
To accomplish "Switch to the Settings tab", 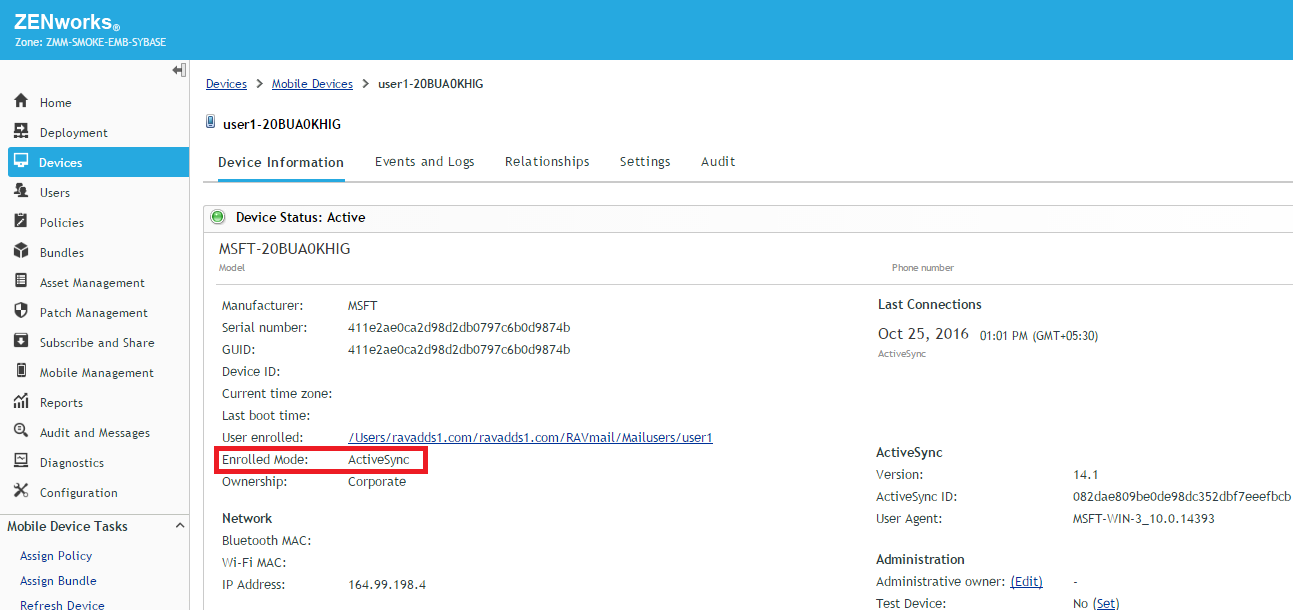I will pyautogui.click(x=645, y=161).
